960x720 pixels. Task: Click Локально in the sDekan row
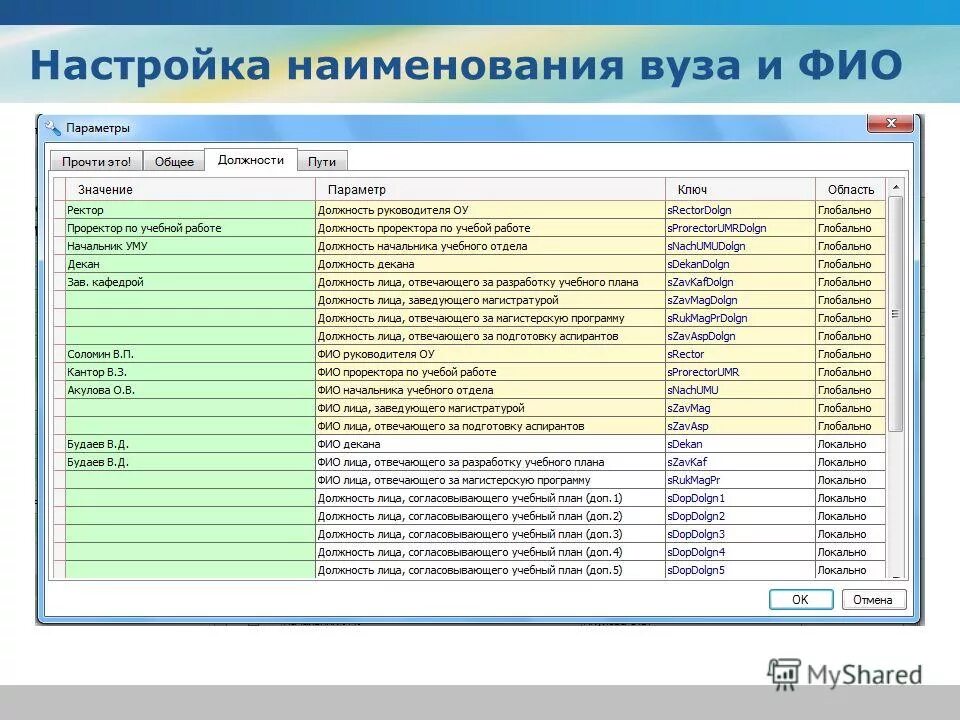click(x=850, y=444)
